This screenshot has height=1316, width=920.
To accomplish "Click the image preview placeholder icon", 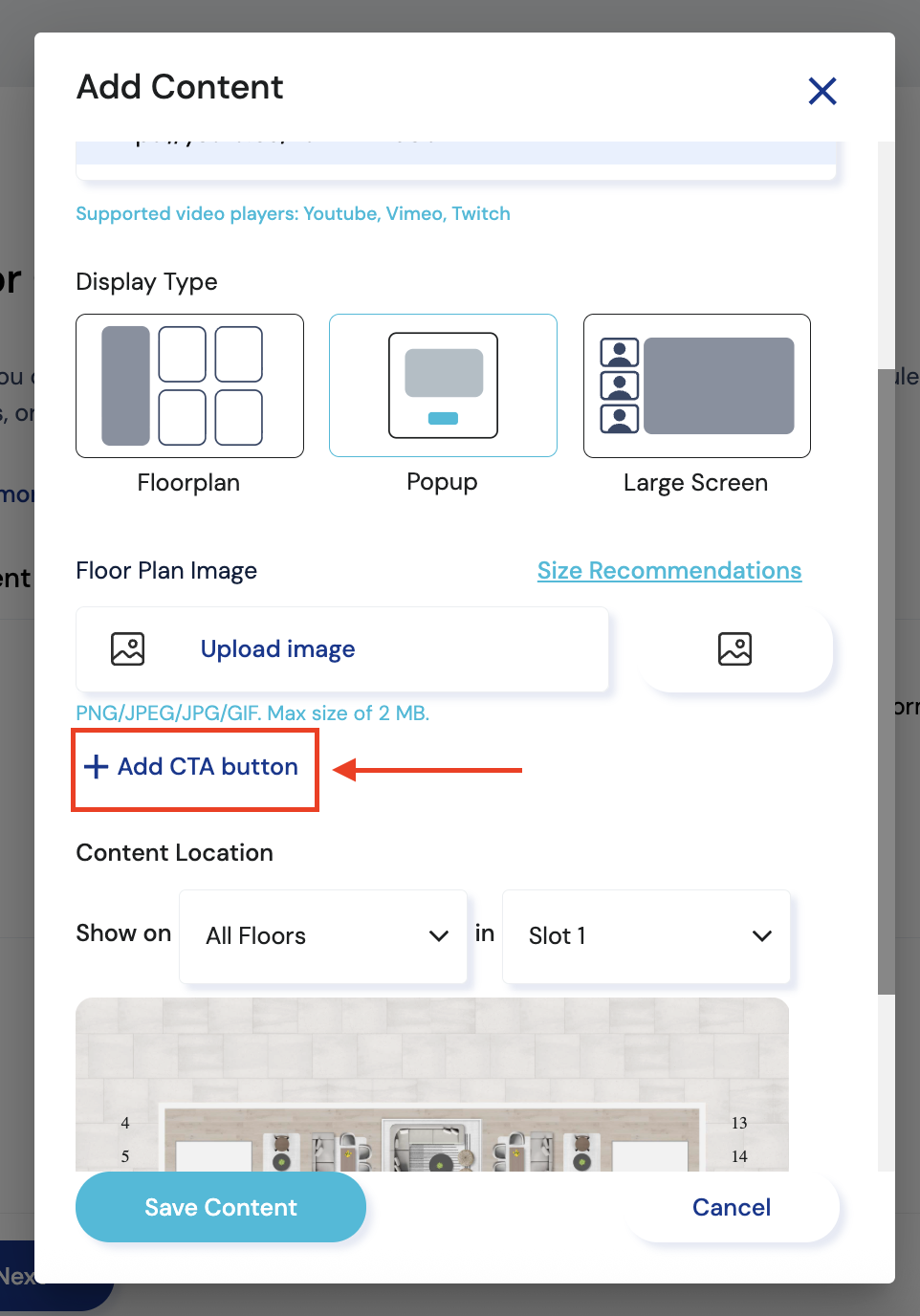I will [x=734, y=649].
